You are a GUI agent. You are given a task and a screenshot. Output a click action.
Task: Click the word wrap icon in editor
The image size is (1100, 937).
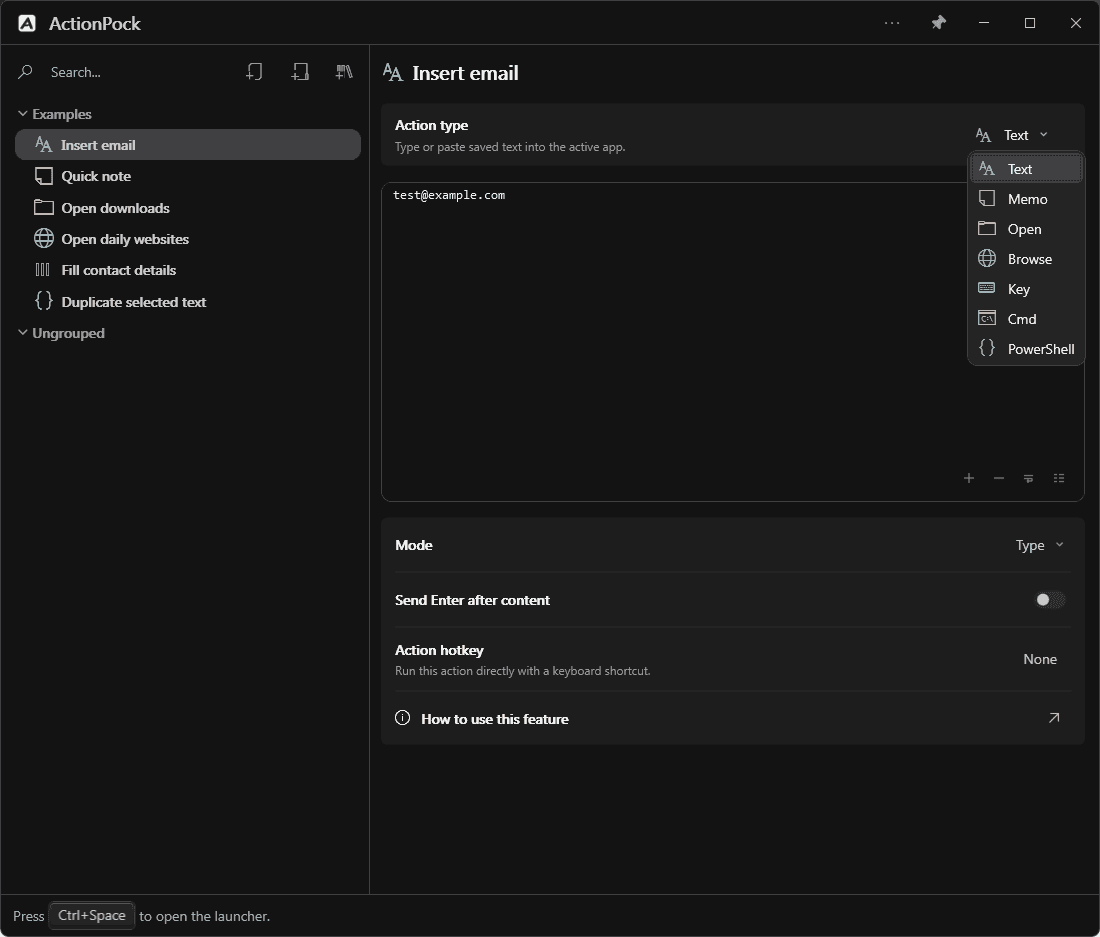(x=1028, y=478)
